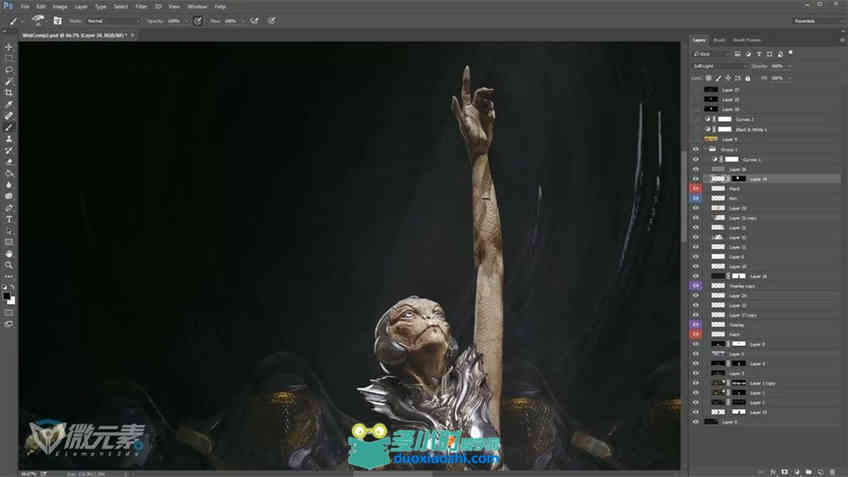848x477 pixels.
Task: Click the brush Flow value field
Action: (233, 21)
